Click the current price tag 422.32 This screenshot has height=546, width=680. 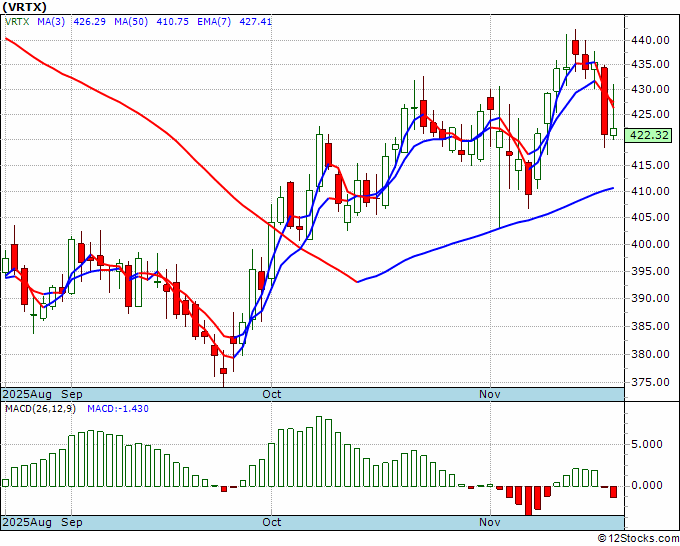click(649, 135)
